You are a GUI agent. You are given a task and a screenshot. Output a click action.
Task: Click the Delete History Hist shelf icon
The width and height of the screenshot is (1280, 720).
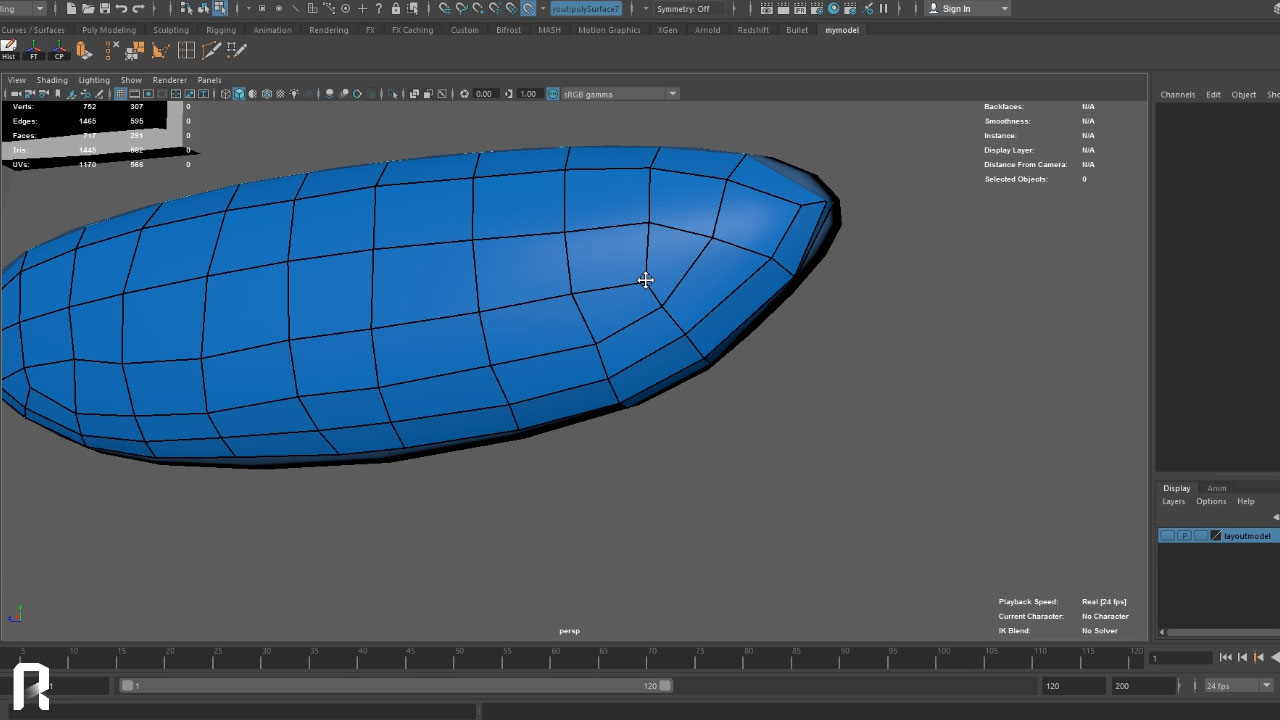tap(9, 51)
